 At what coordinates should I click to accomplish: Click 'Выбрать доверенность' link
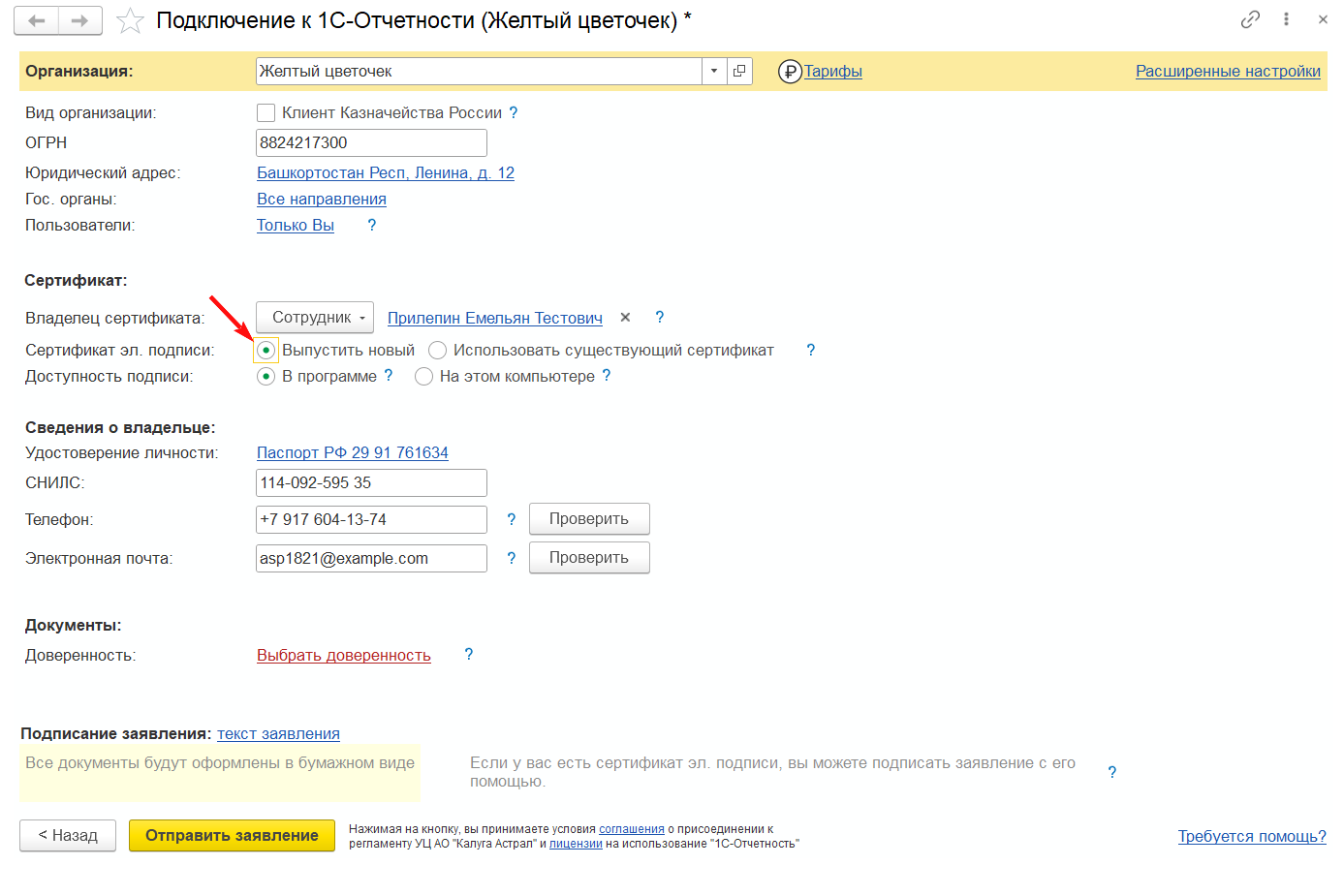(x=344, y=655)
